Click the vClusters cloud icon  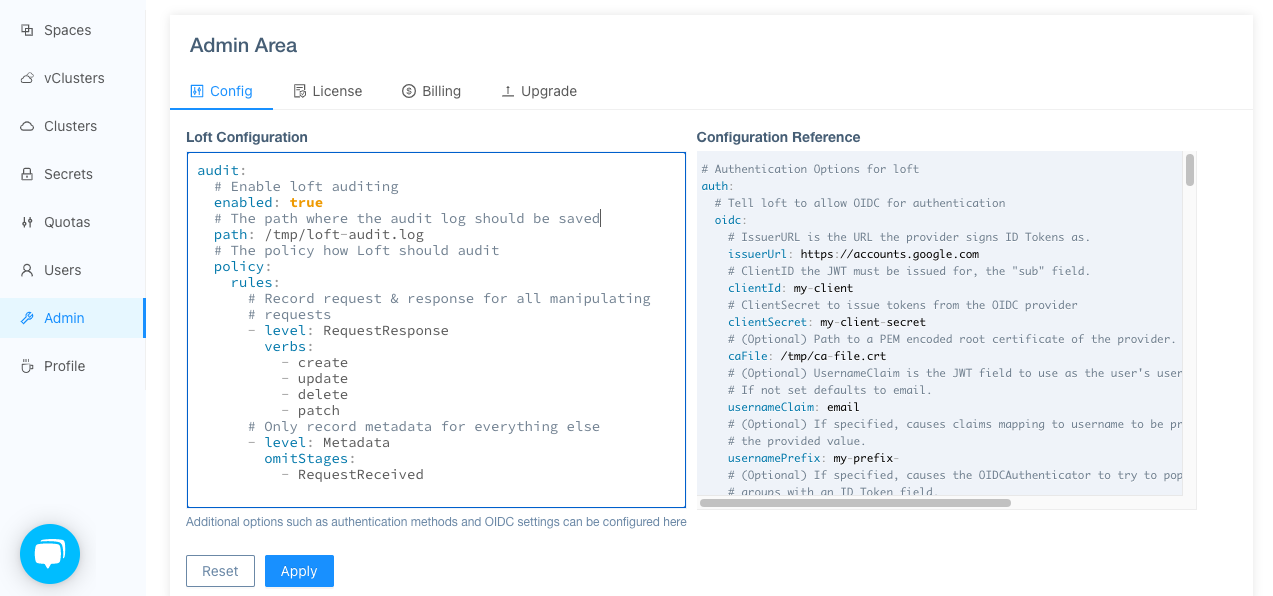click(27, 78)
